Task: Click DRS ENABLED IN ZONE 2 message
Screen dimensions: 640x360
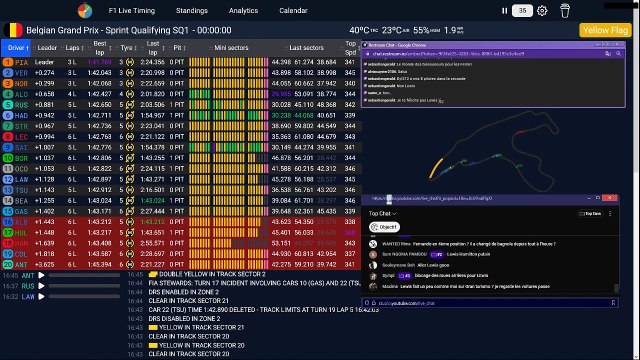Action: (183, 292)
